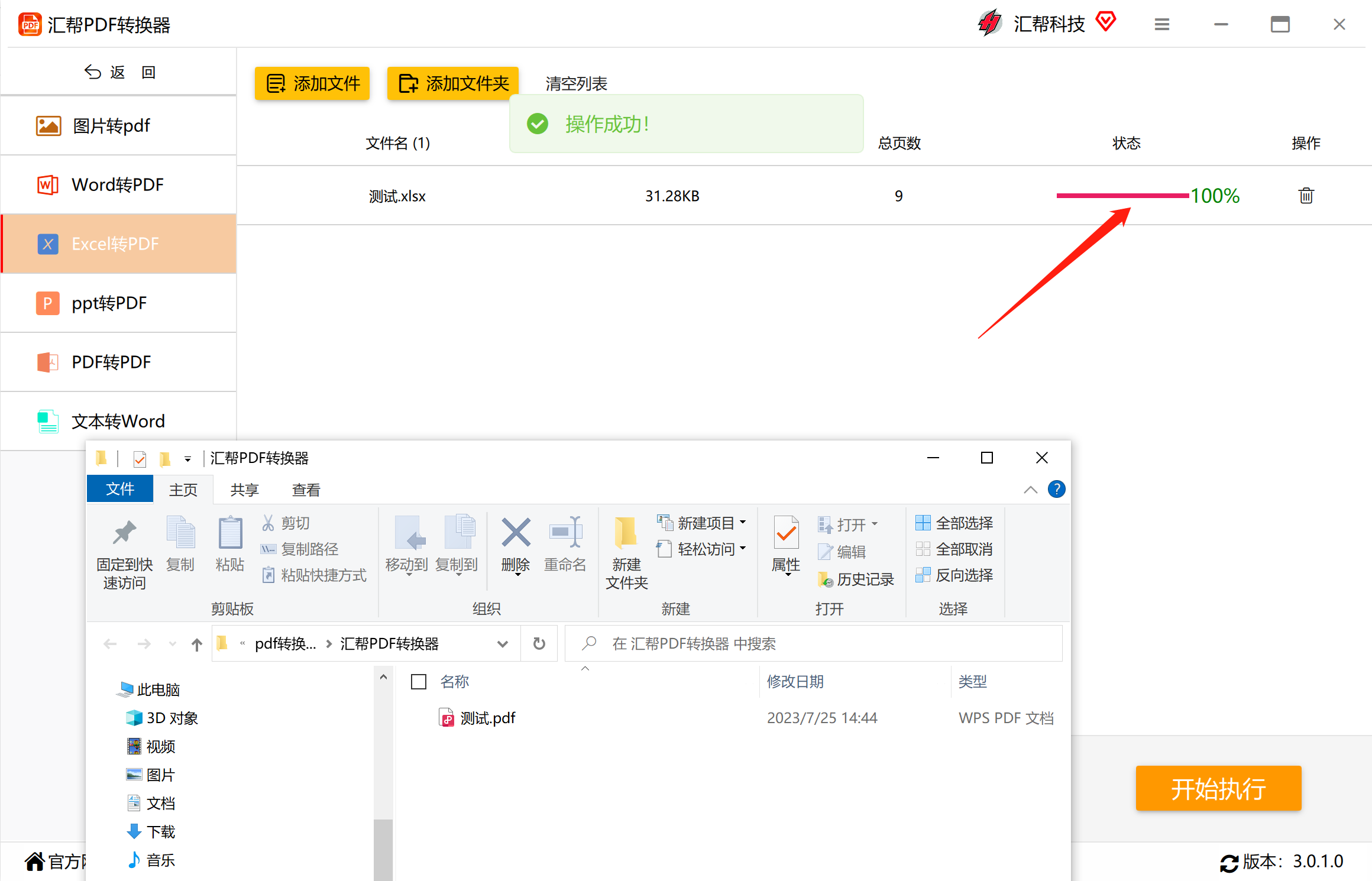1372x881 pixels.
Task: Click 历史记录 in the ribbon
Action: tap(855, 579)
